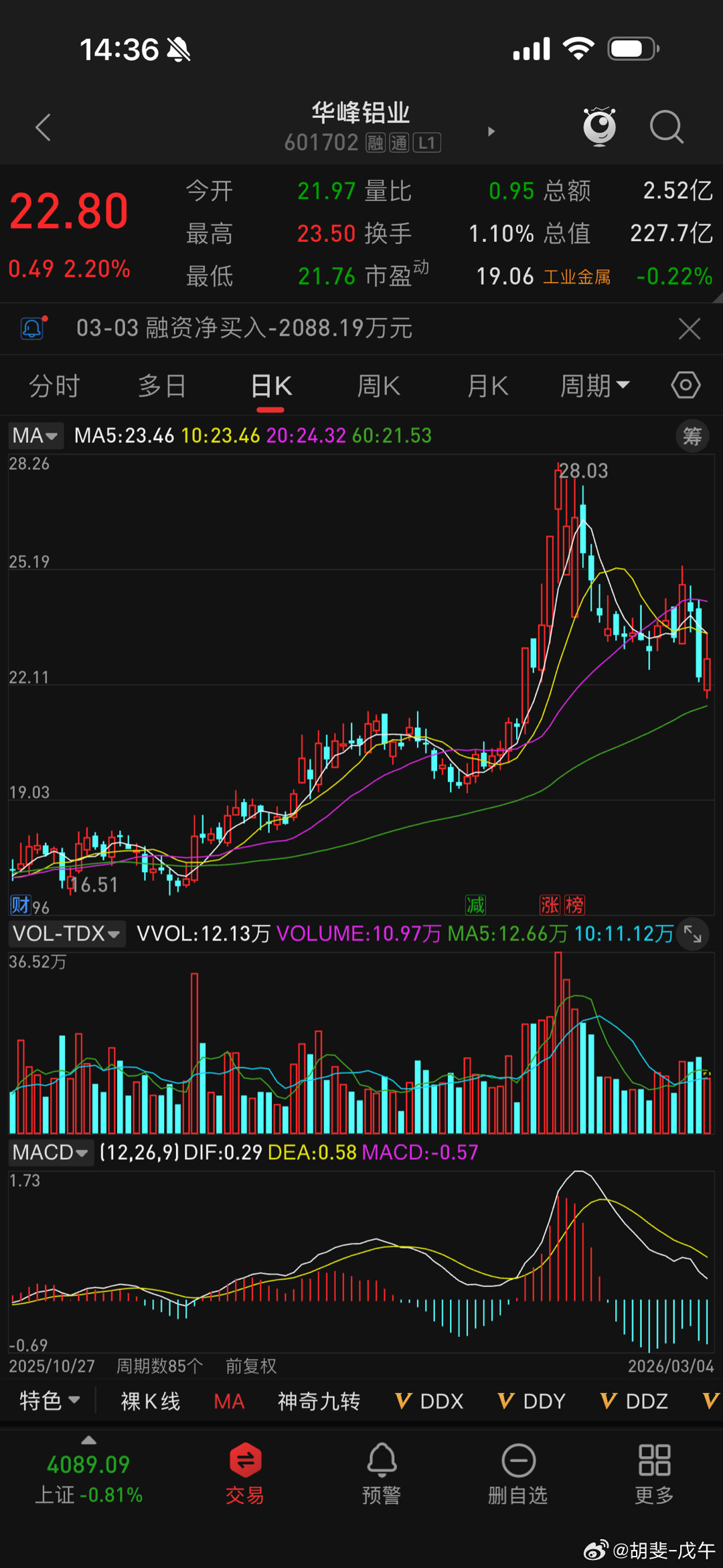The height and width of the screenshot is (1568, 723).
Task: Tap the owl assistant mascot icon
Action: (x=599, y=126)
